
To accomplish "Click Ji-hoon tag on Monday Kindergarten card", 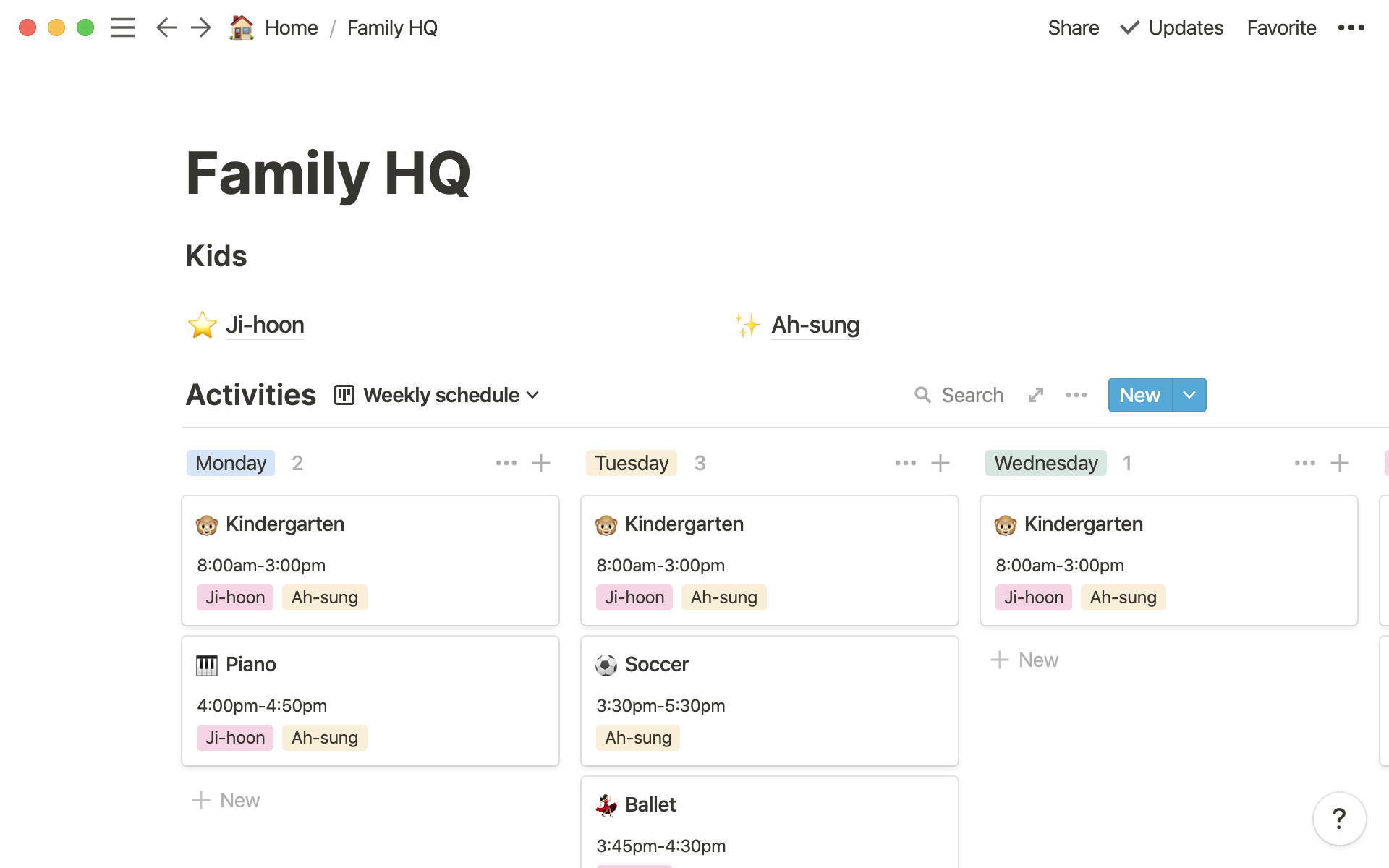I will (235, 597).
